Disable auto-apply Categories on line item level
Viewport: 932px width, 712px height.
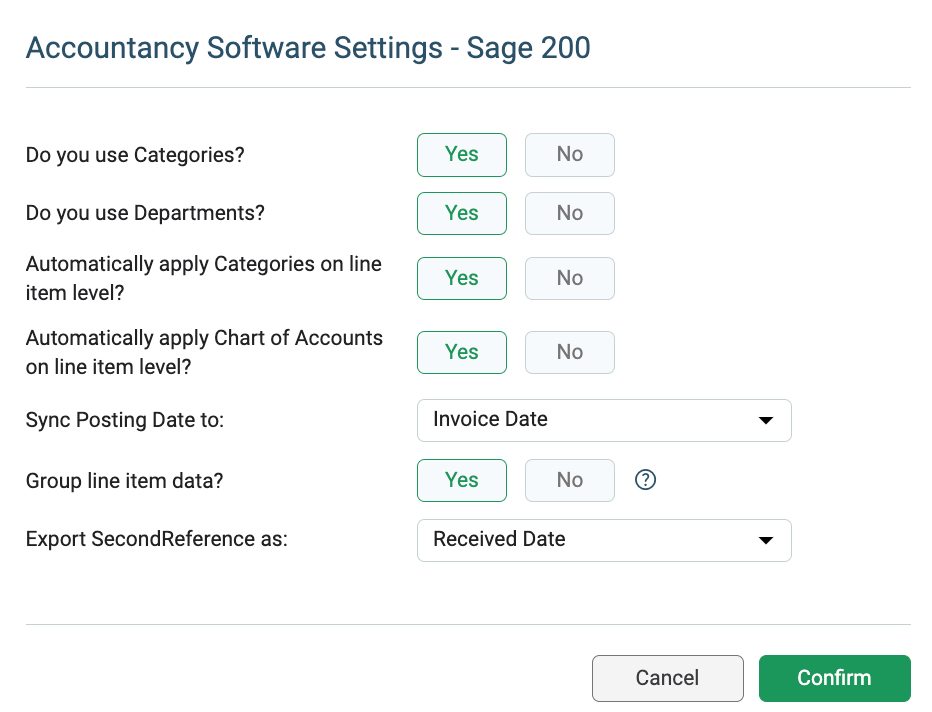click(569, 278)
